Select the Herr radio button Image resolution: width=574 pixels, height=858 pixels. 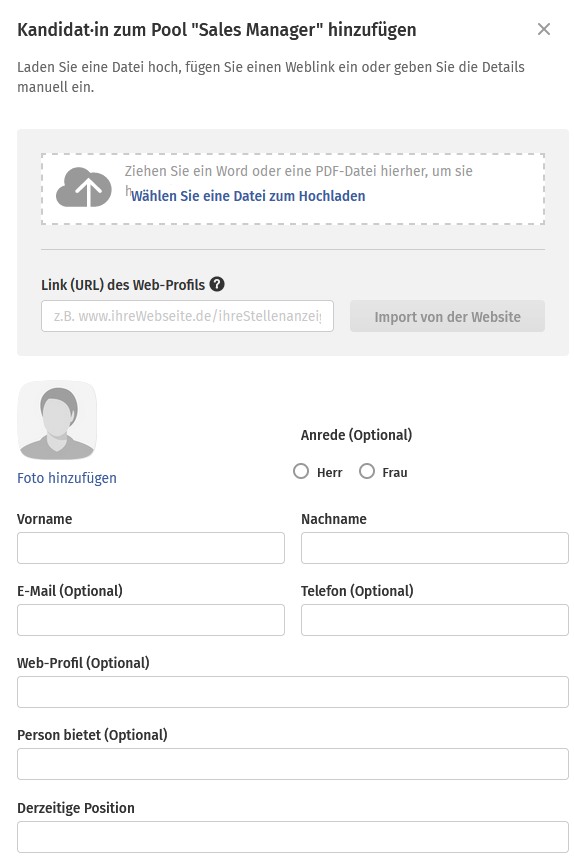[x=301, y=471]
